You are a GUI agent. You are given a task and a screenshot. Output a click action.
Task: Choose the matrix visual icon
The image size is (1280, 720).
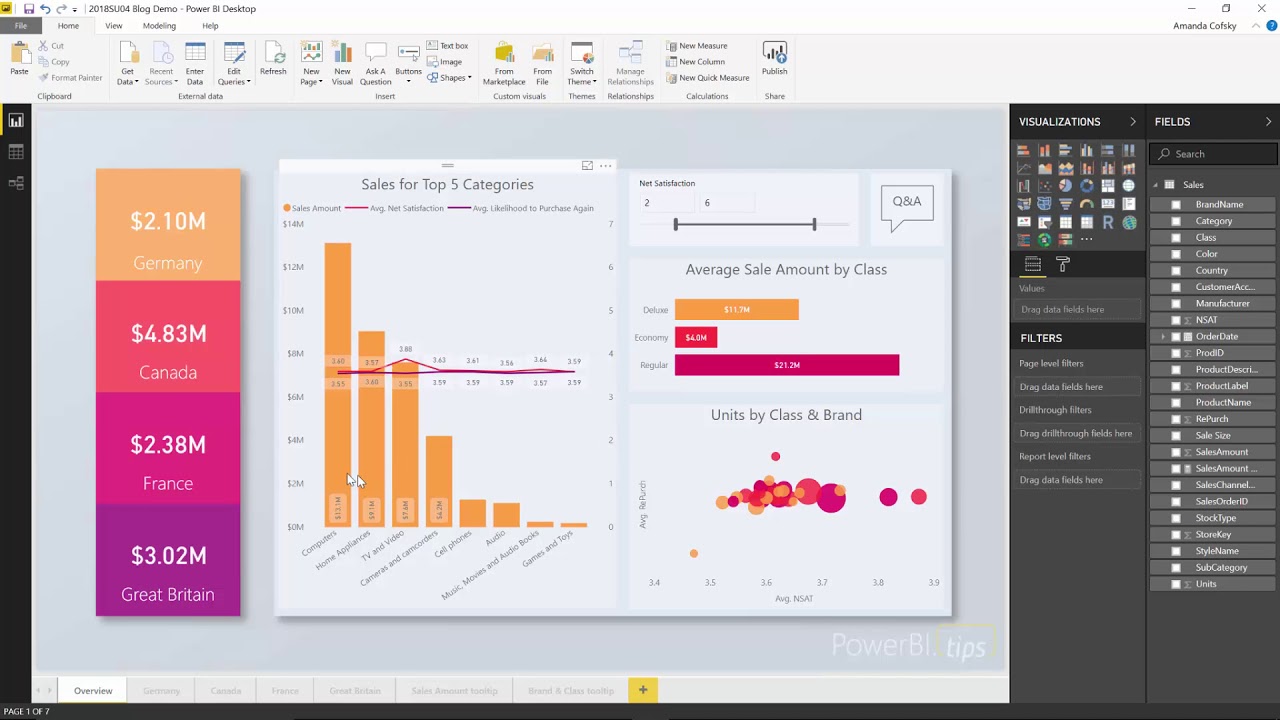click(1087, 222)
